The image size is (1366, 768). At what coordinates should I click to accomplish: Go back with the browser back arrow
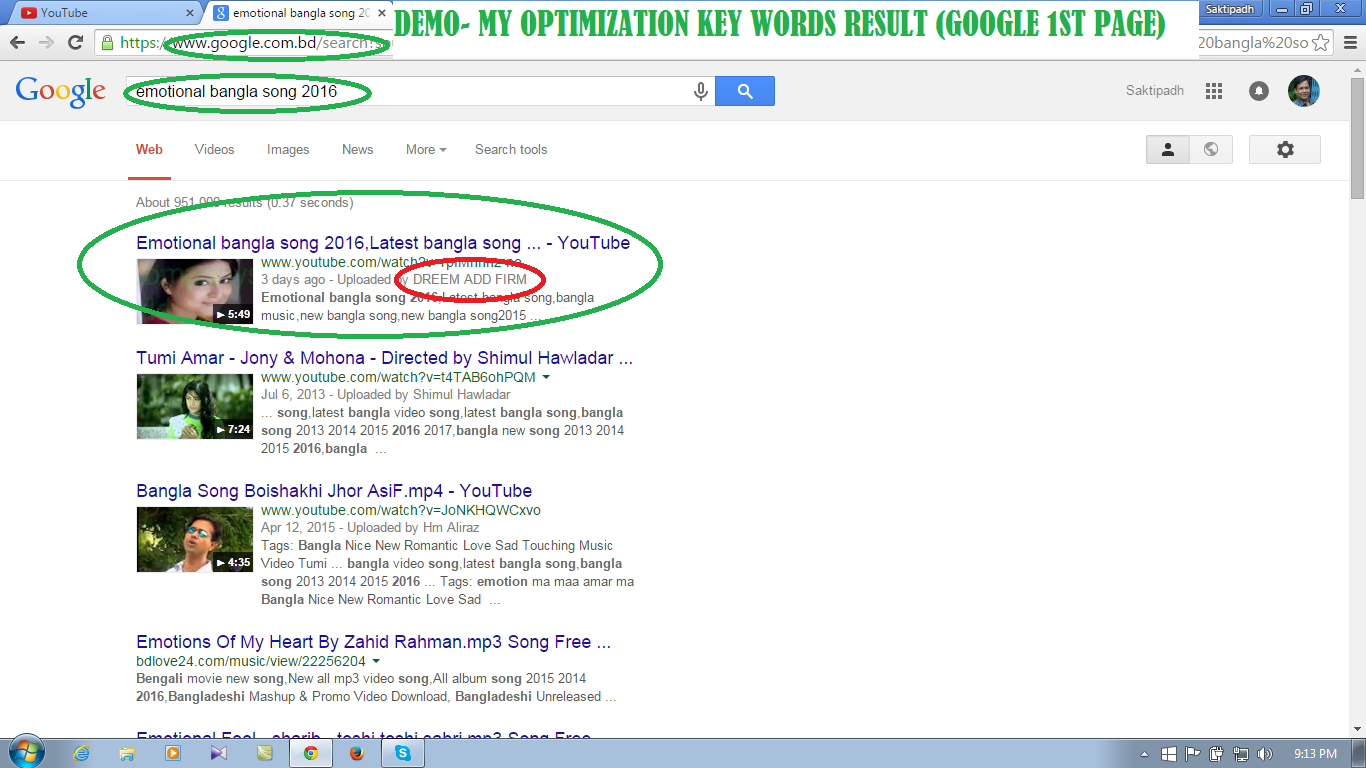coord(18,42)
